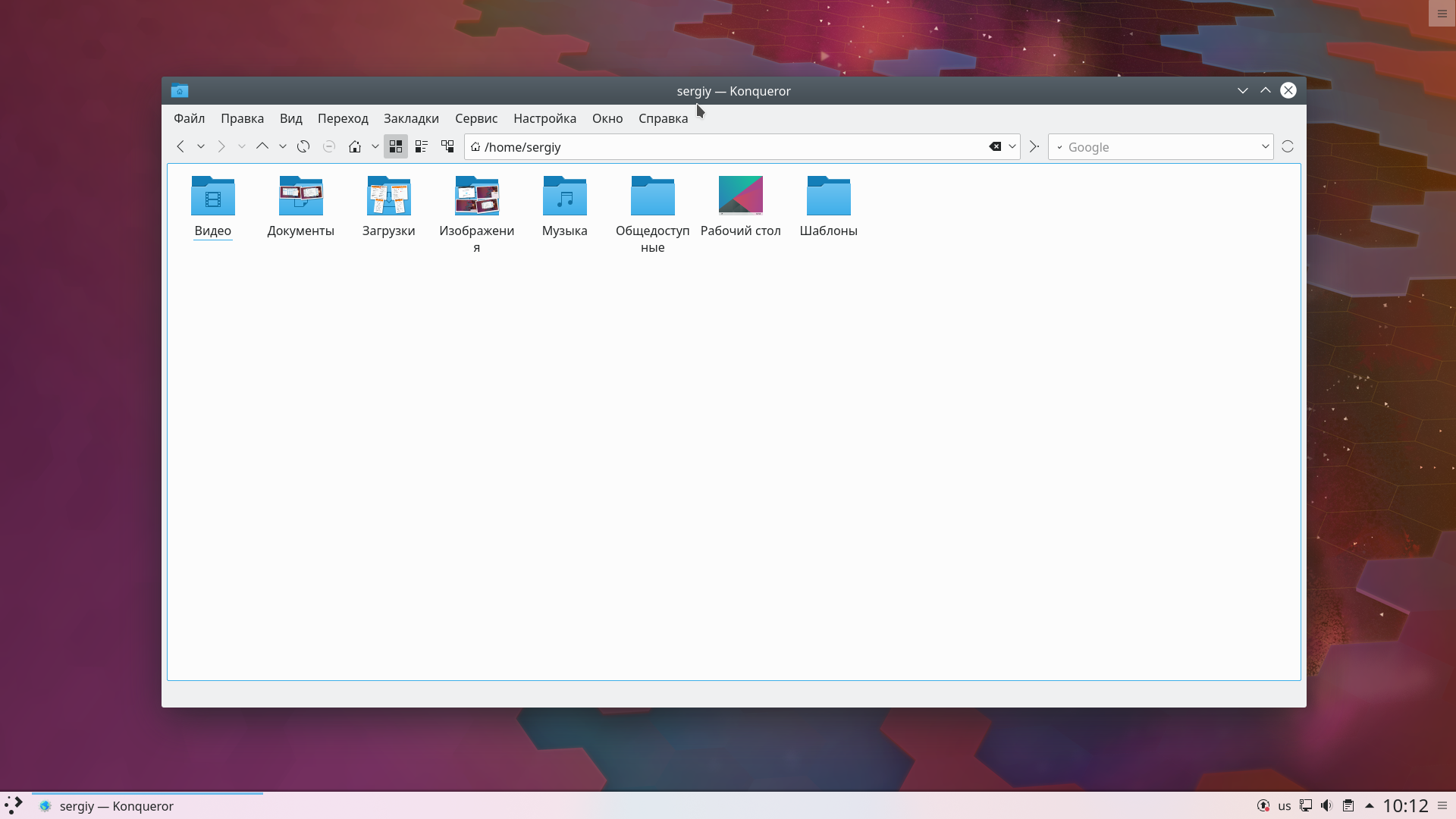This screenshot has width=1456, height=819.
Task: Minimize the Konqueror window
Action: 1243,91
